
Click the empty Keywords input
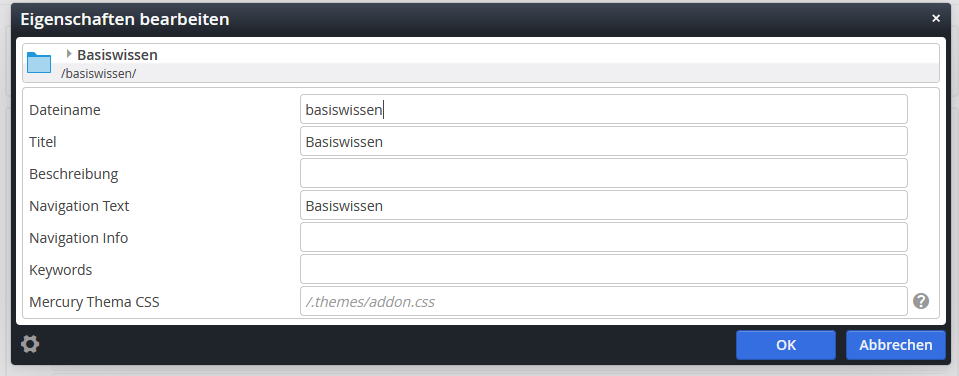[604, 269]
